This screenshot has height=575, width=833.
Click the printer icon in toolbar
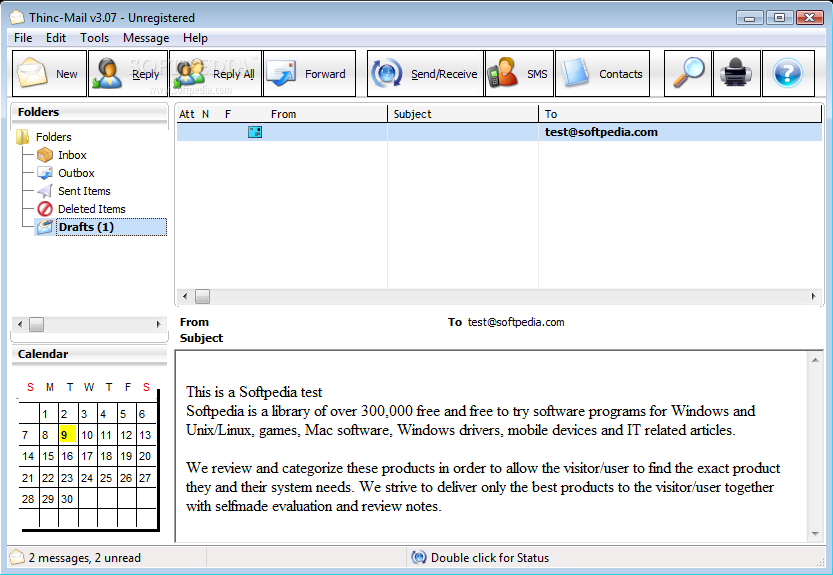(736, 73)
